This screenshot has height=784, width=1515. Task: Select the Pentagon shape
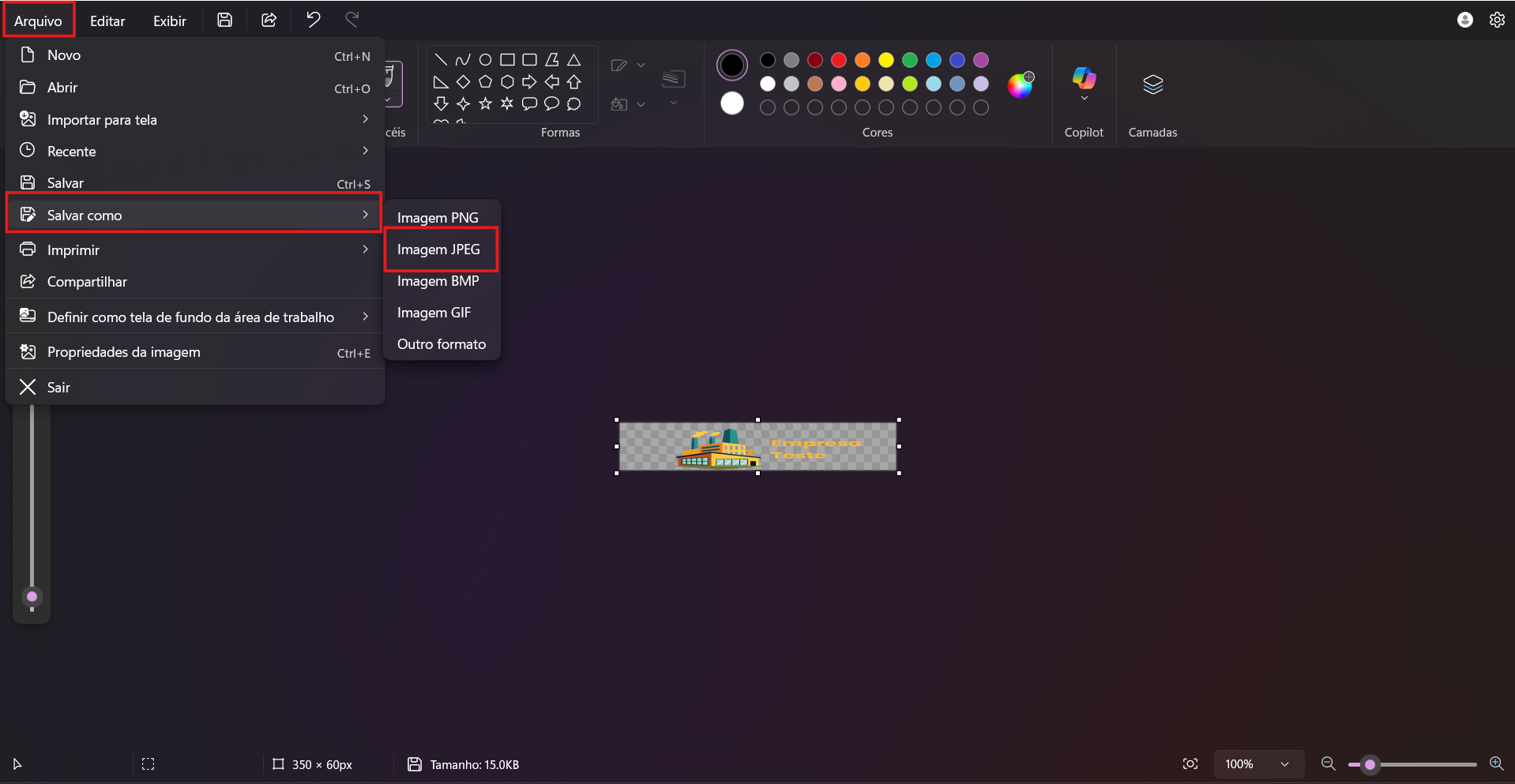[x=485, y=82]
